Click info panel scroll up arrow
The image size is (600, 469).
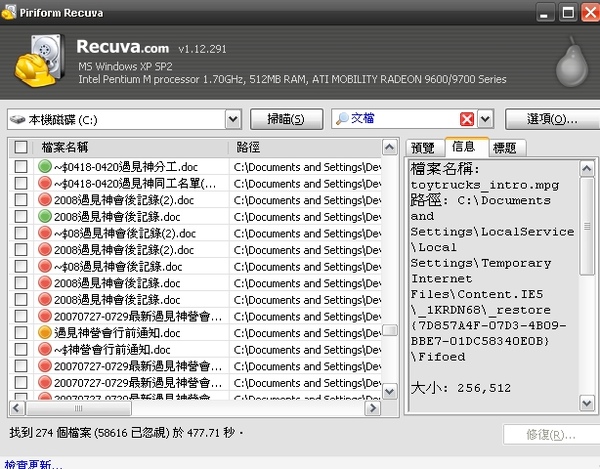[x=587, y=168]
